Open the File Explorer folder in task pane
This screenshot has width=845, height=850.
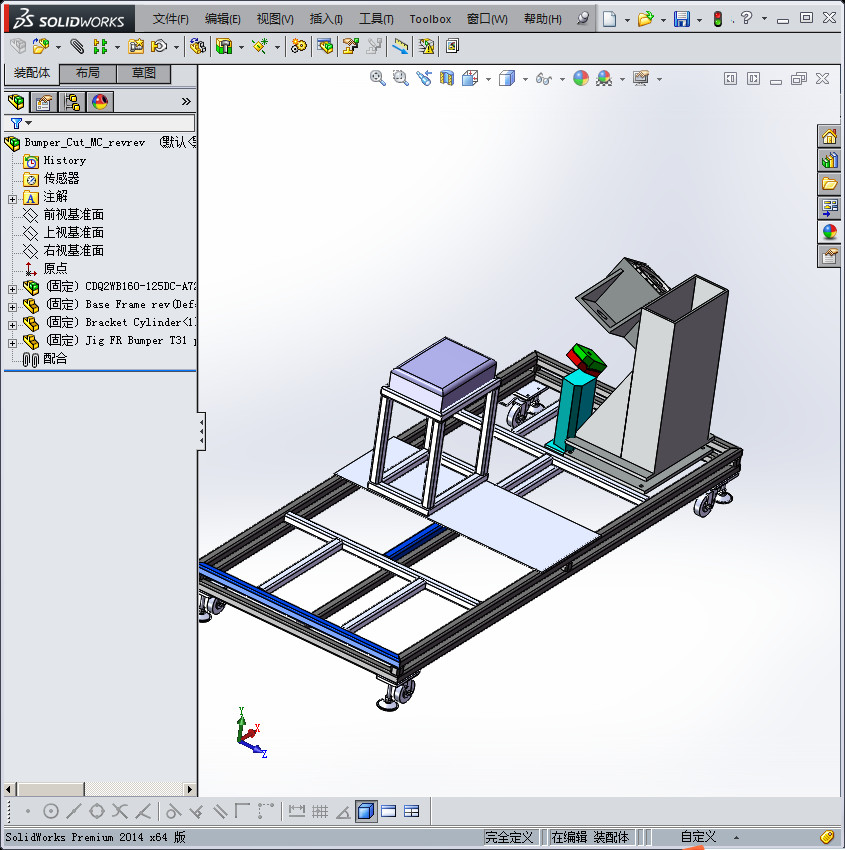pos(829,184)
